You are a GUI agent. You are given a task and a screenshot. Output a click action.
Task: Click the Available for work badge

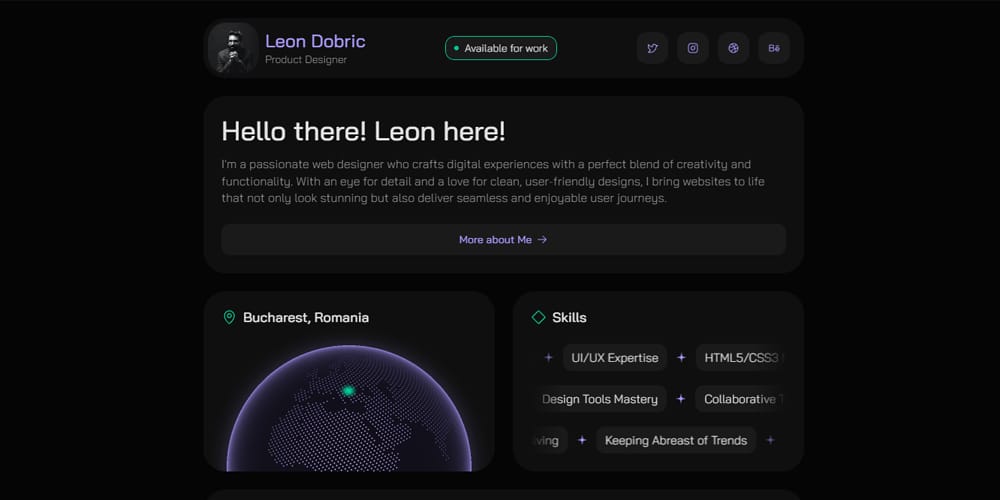(x=501, y=48)
